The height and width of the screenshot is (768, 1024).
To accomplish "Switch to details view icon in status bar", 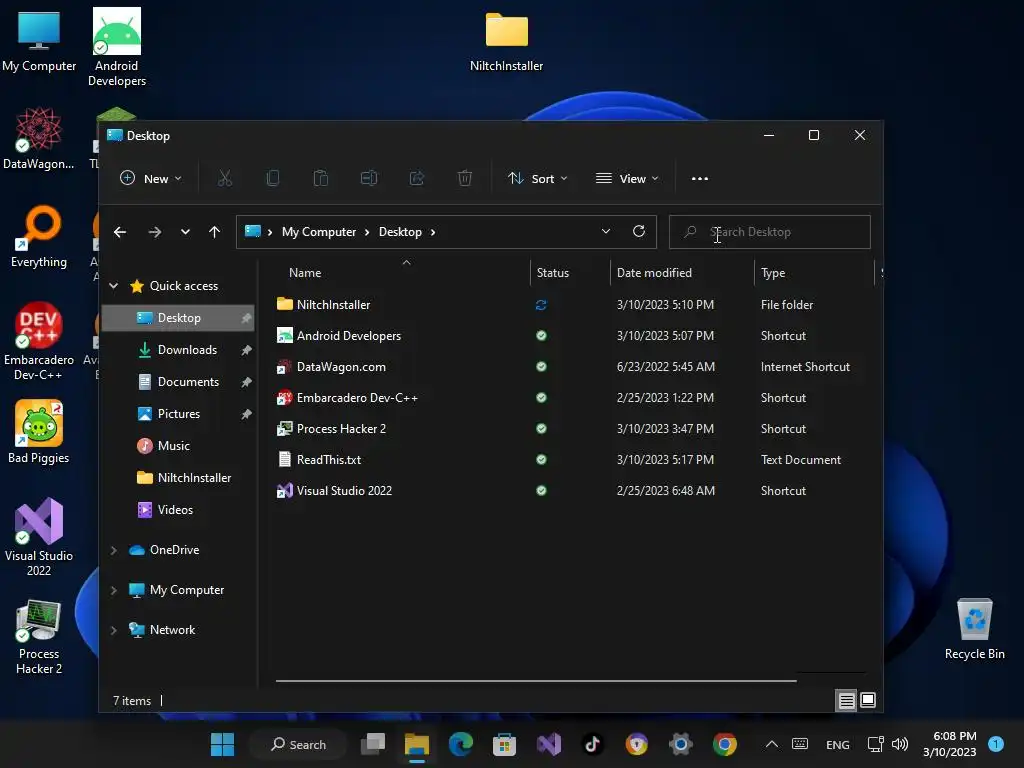I will 846,701.
